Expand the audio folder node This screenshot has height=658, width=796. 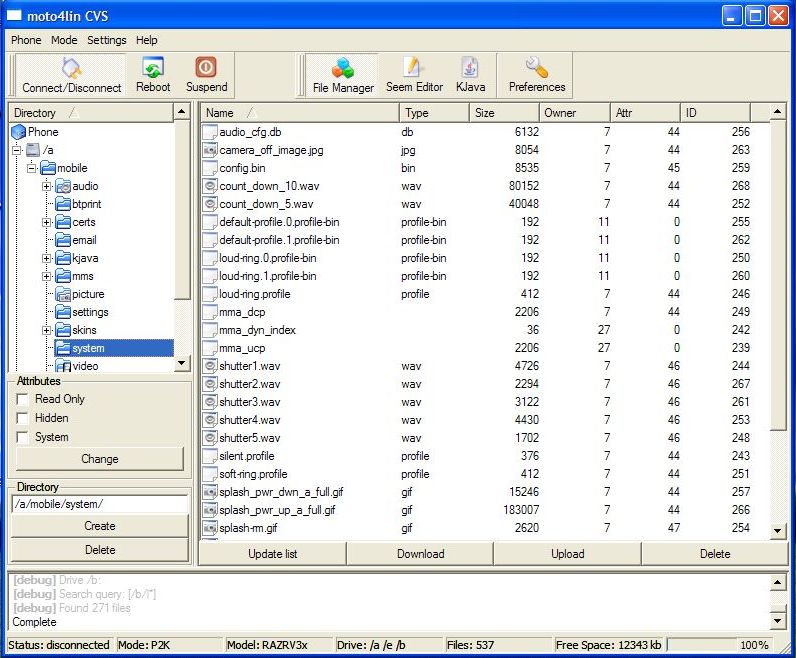(47, 186)
